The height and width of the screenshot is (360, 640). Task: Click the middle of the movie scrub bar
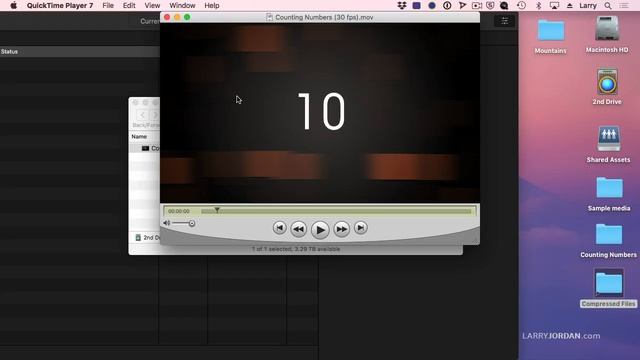tap(336, 211)
